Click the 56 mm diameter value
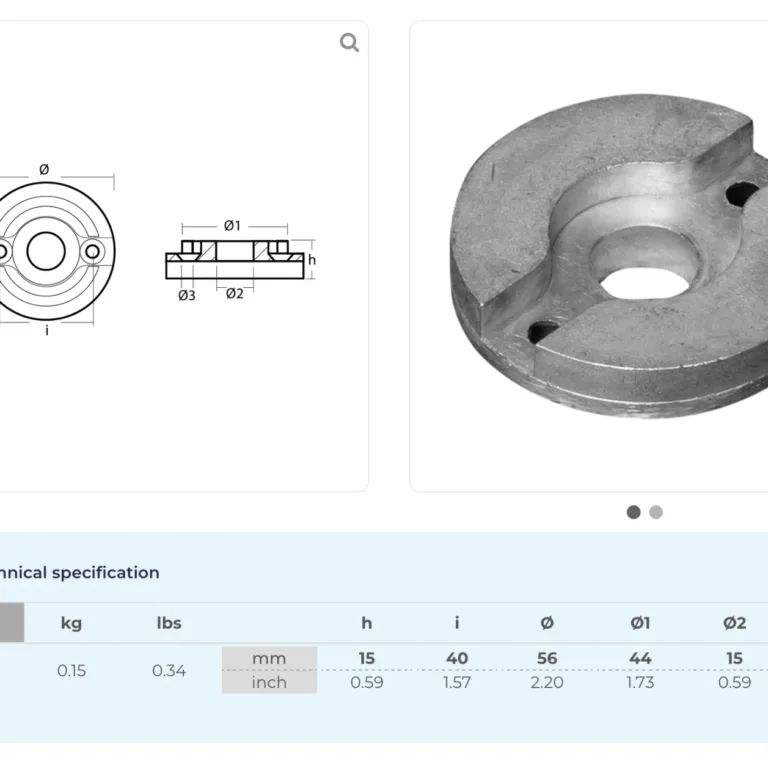The image size is (768, 768). pyautogui.click(x=546, y=658)
